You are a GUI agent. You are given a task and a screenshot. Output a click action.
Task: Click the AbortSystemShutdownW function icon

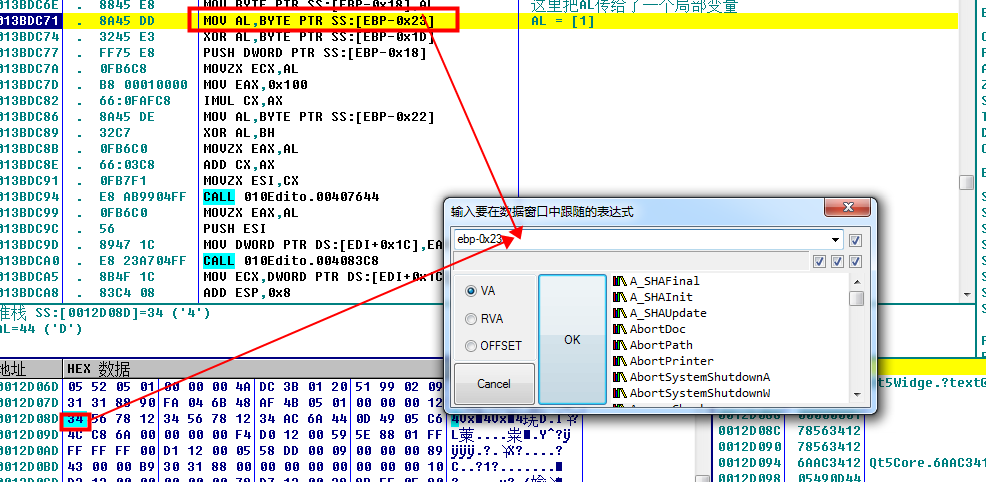tap(621, 393)
